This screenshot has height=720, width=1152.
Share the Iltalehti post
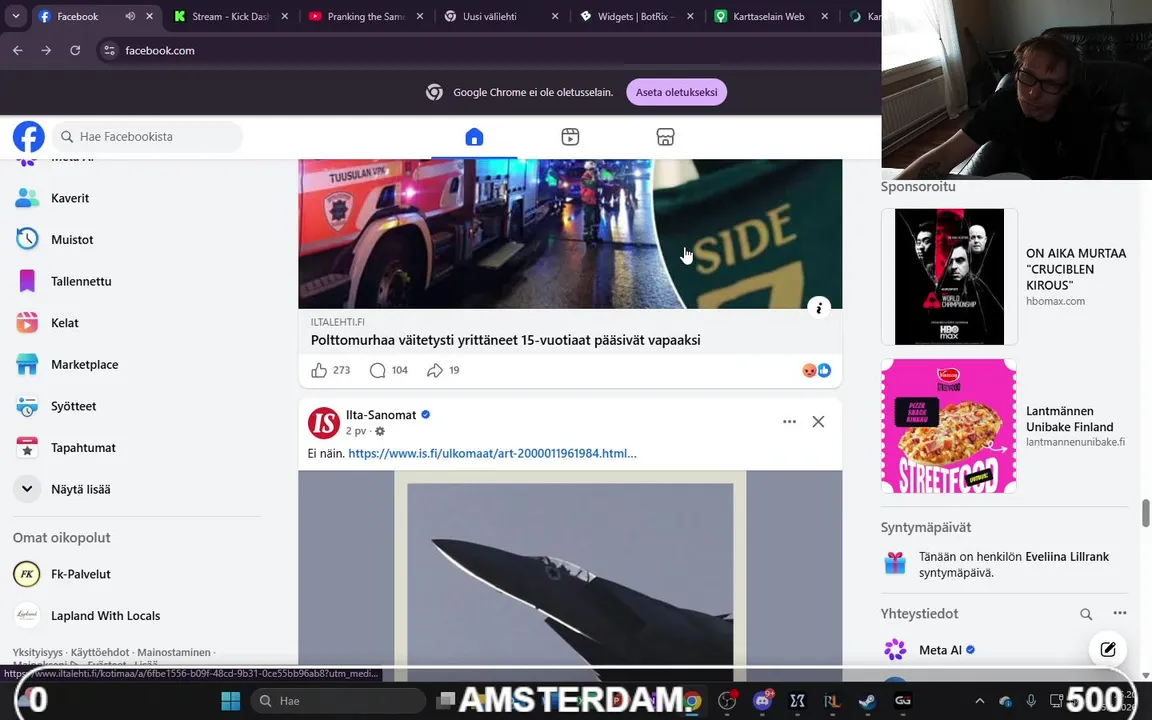click(x=434, y=370)
